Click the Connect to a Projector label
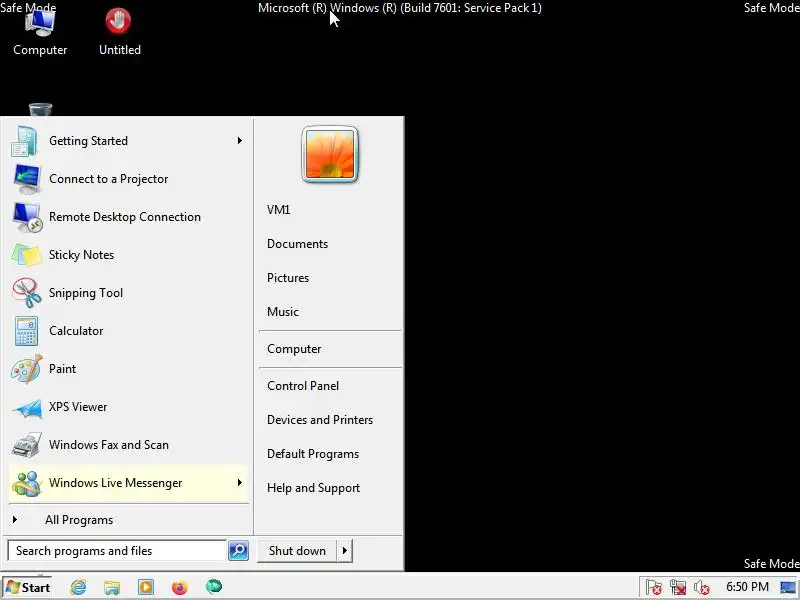 point(109,179)
